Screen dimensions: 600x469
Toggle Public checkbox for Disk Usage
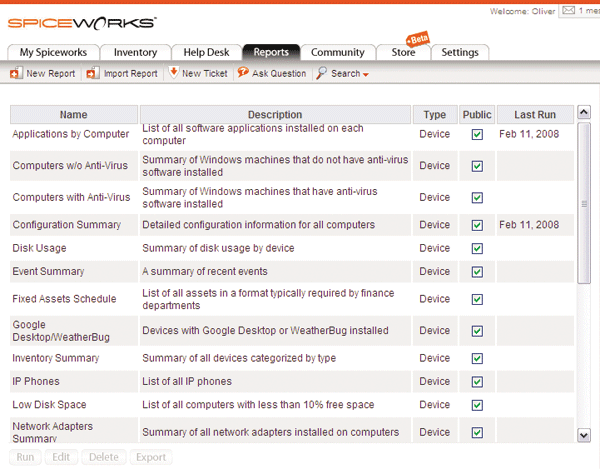coord(477,248)
